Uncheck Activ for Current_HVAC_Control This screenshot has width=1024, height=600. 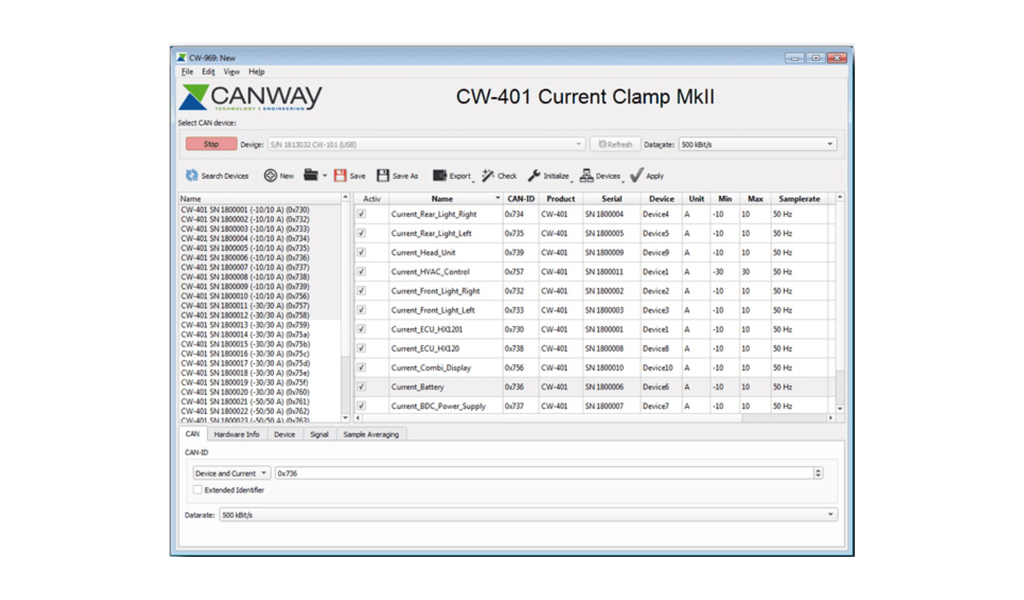361,272
